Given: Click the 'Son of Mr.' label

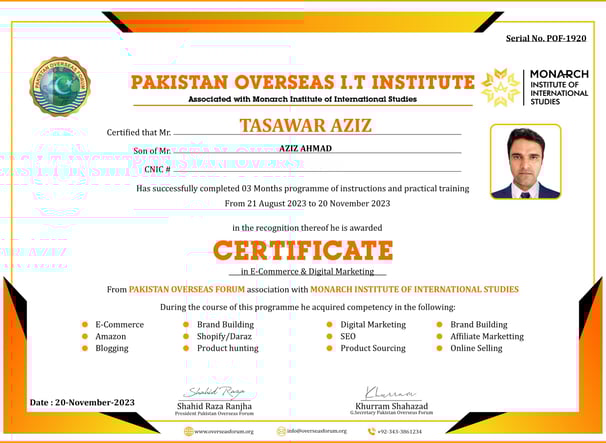Looking at the screenshot, I should point(152,151).
